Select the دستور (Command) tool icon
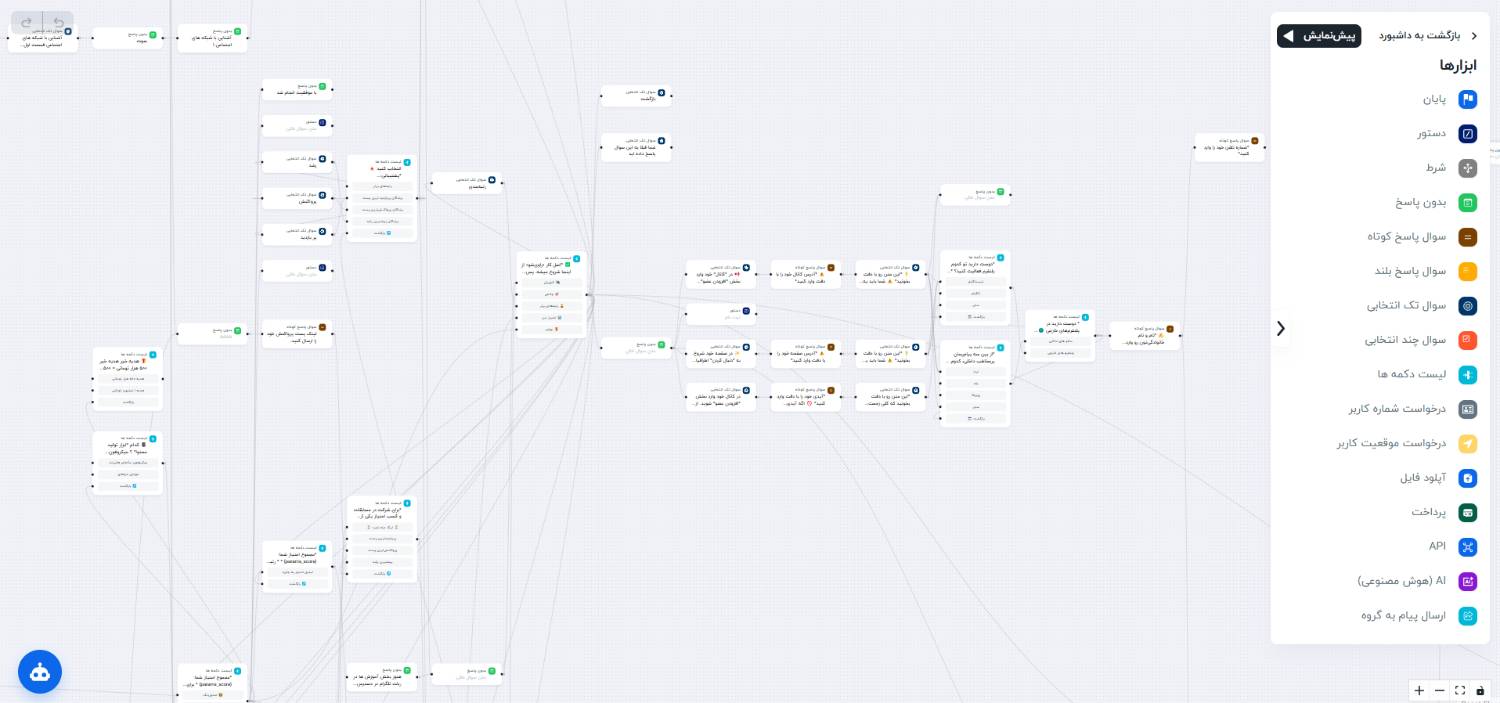1500x703 pixels. point(1467,133)
